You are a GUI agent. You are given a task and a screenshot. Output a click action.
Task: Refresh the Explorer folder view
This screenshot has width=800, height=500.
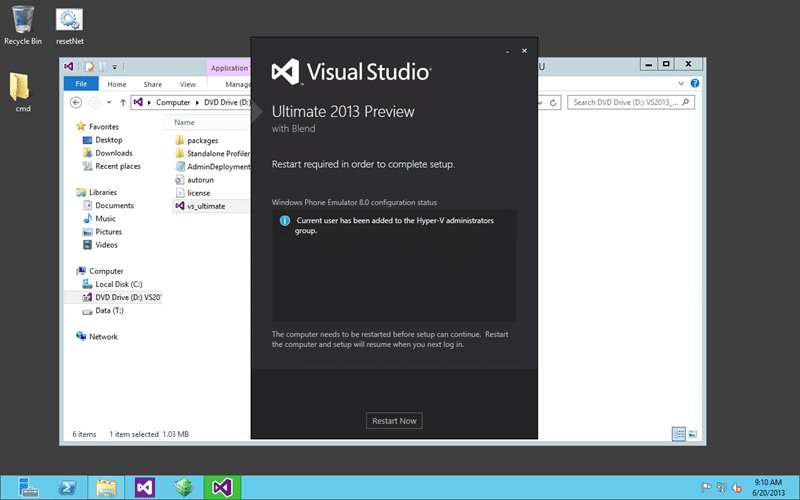[553, 103]
